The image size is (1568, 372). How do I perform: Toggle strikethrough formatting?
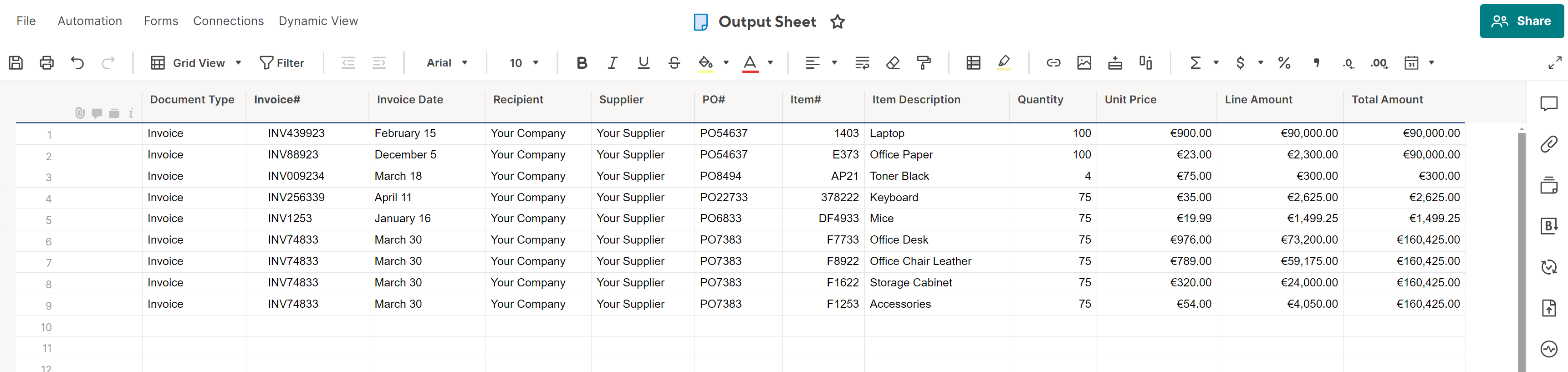[674, 63]
